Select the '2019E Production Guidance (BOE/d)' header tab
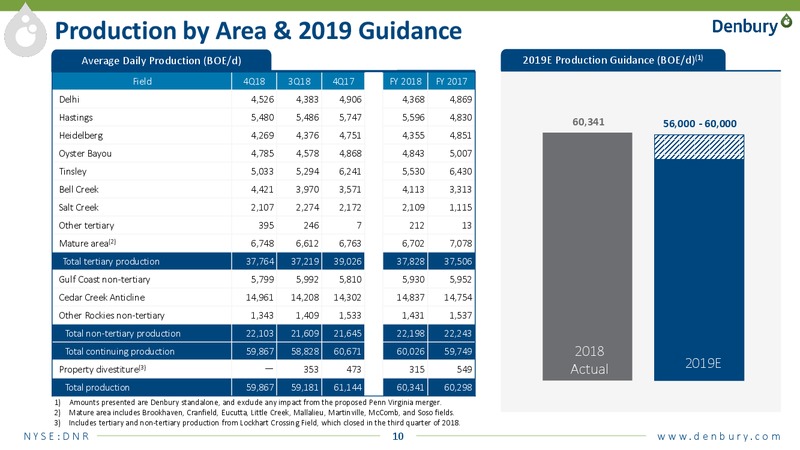The height and width of the screenshot is (450, 800). point(613,60)
